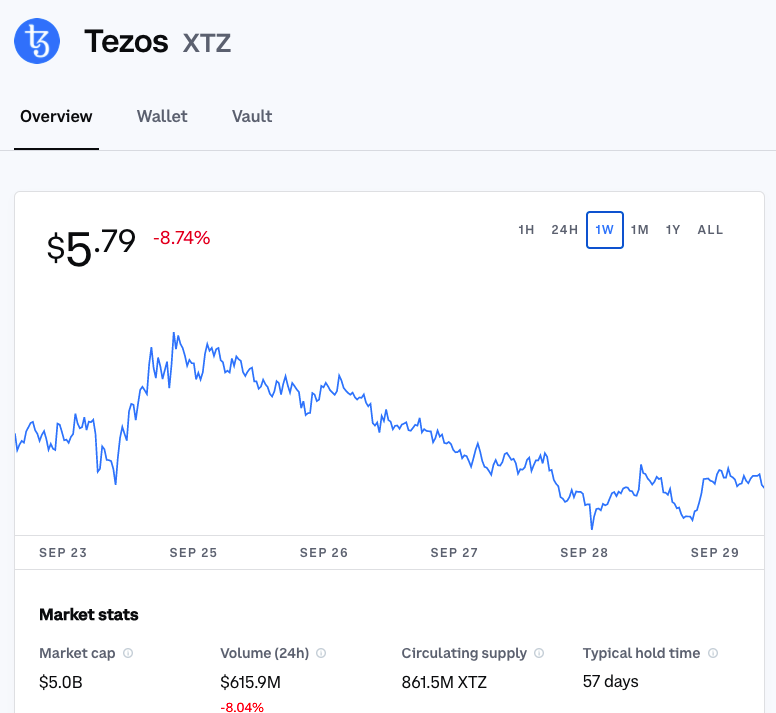The height and width of the screenshot is (713, 776).
Task: Click the Market cap info icon
Action: (x=128, y=653)
